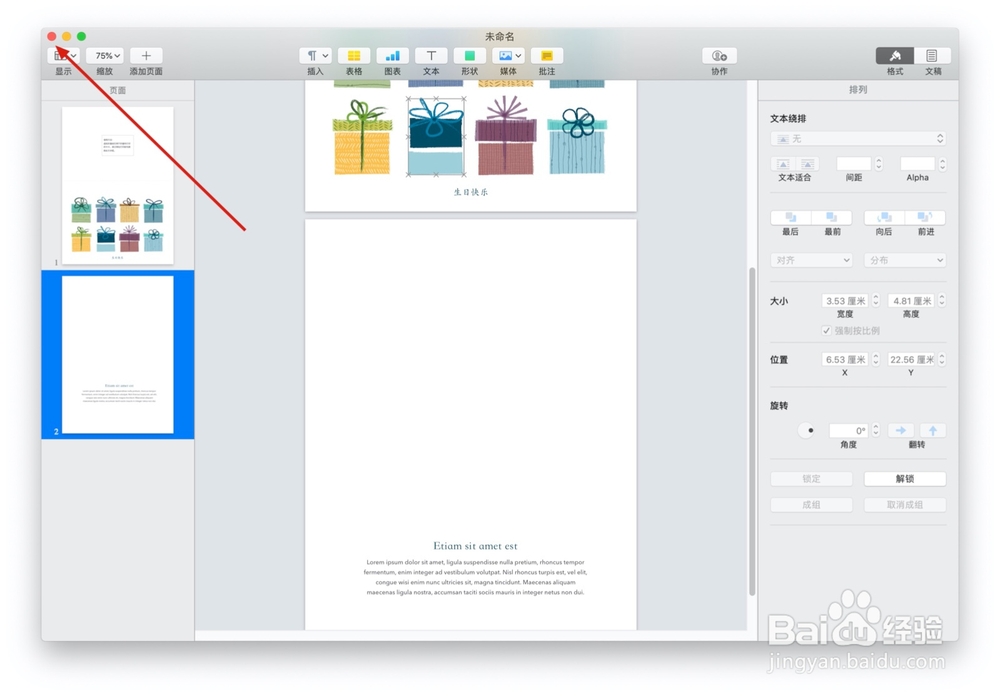Move object forward with 前进
Screen dimensions: 1000x696
(x=925, y=218)
